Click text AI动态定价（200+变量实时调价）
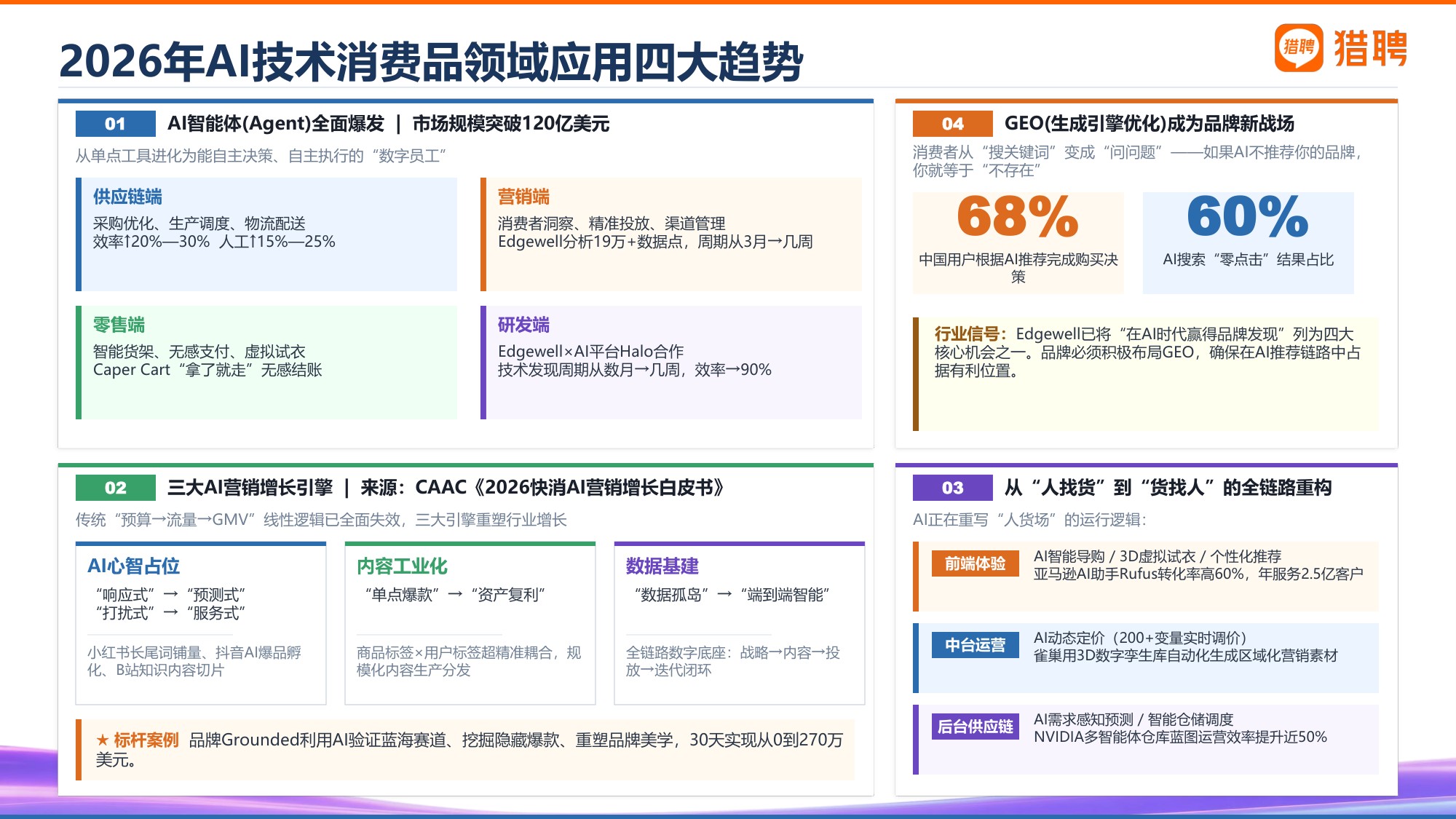Screen dimensions: 1456x819 (x=1141, y=638)
